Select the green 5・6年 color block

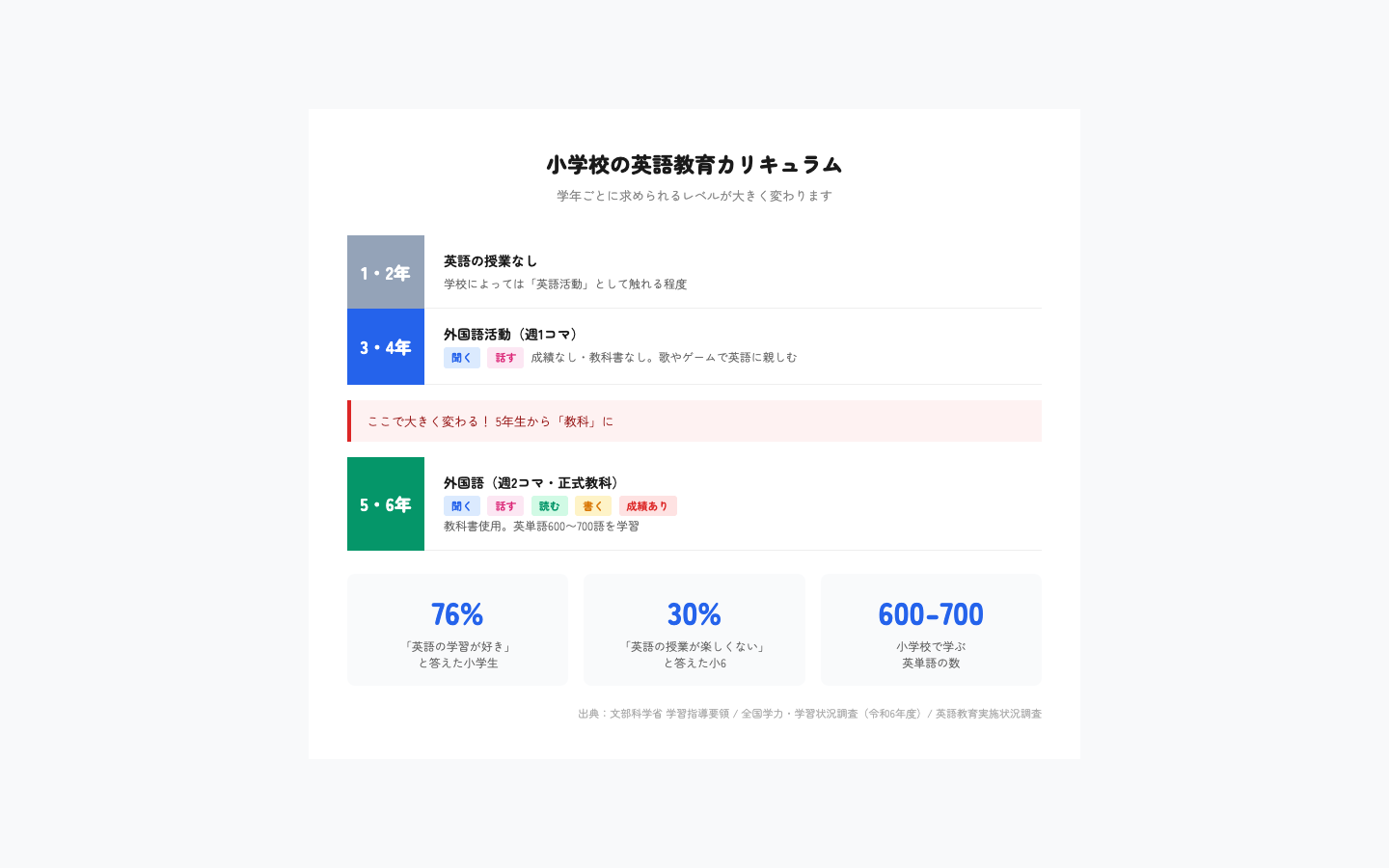tap(386, 504)
